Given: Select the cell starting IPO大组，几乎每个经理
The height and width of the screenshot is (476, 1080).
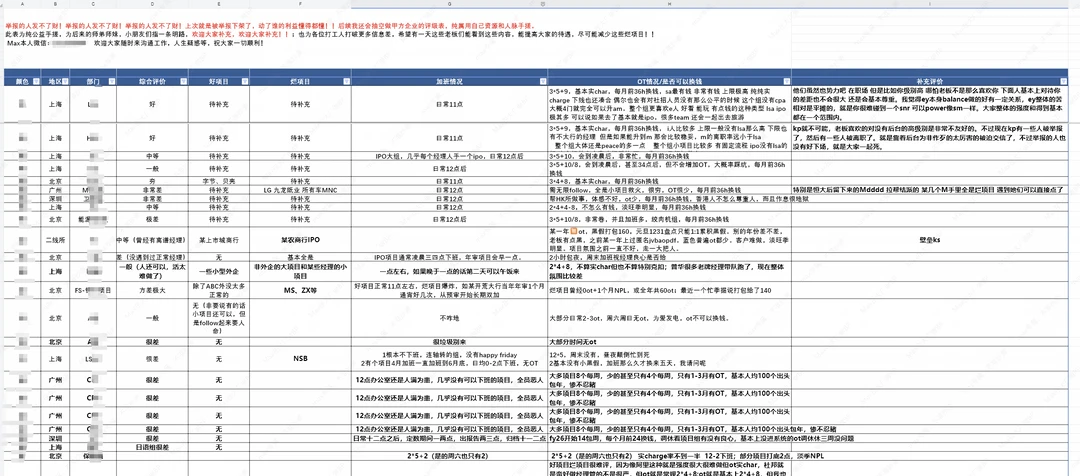Looking at the screenshot, I should pyautogui.click(x=448, y=156).
